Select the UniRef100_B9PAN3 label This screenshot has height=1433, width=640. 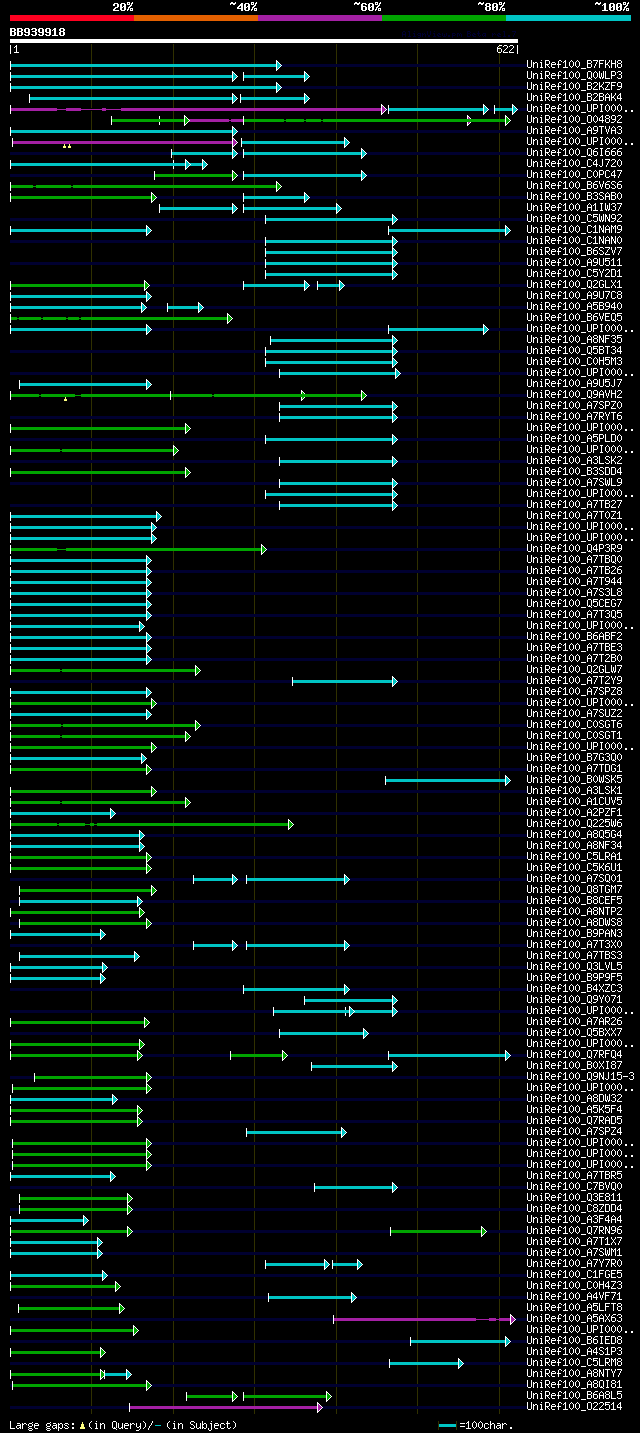tap(574, 934)
